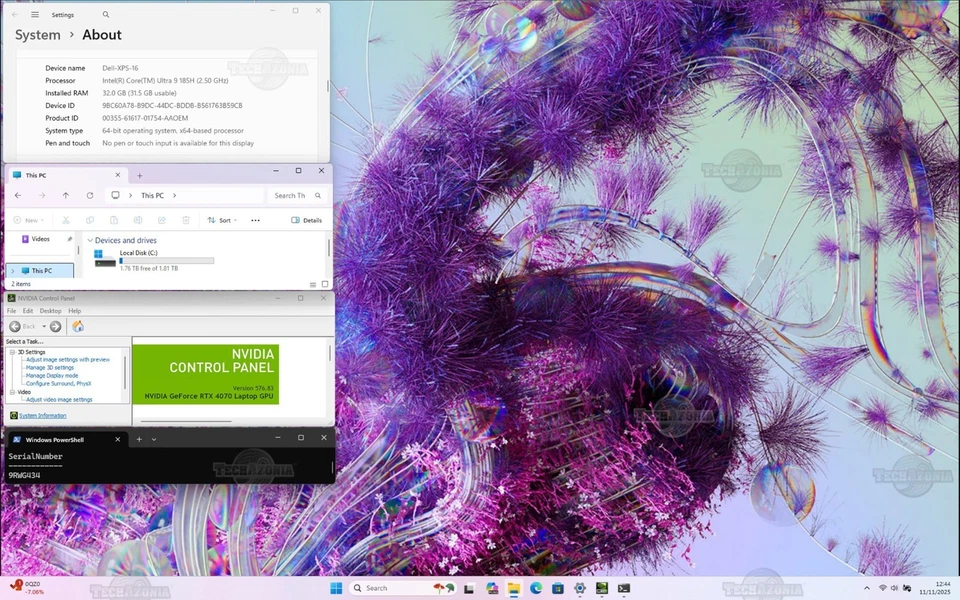Screen dimensions: 960x600
Task: Open the Sort dropdown in File Explorer
Action: [x=222, y=220]
